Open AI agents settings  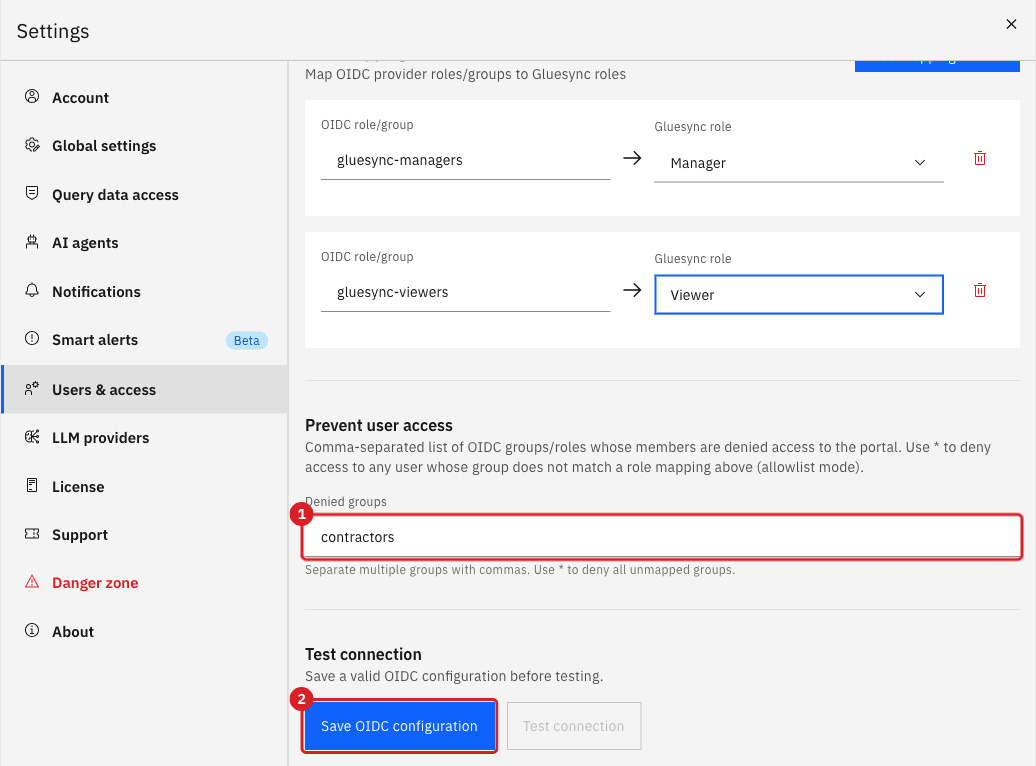(x=144, y=243)
